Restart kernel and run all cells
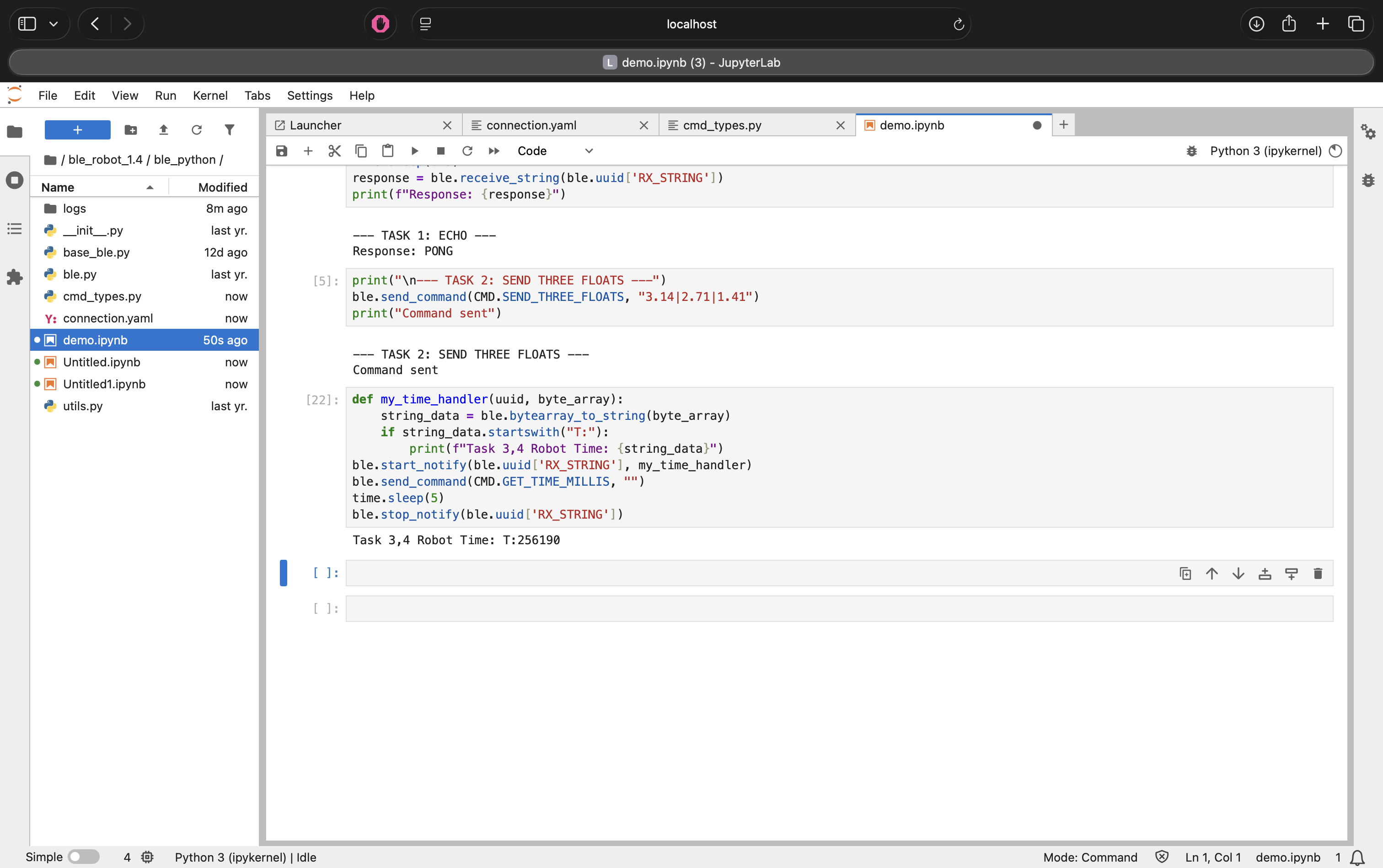This screenshot has width=1383, height=868. click(493, 150)
